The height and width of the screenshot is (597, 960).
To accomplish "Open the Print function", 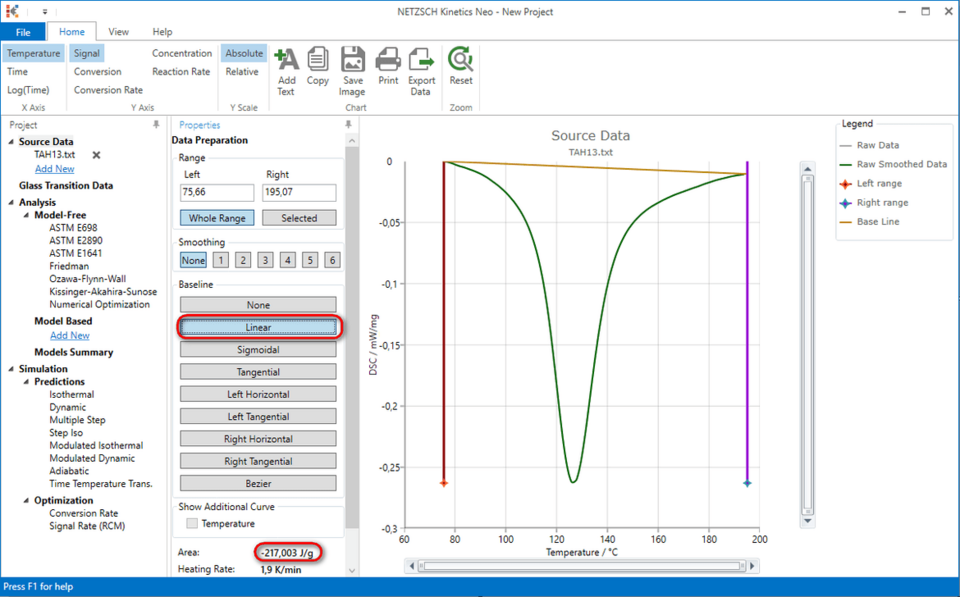I will click(387, 66).
